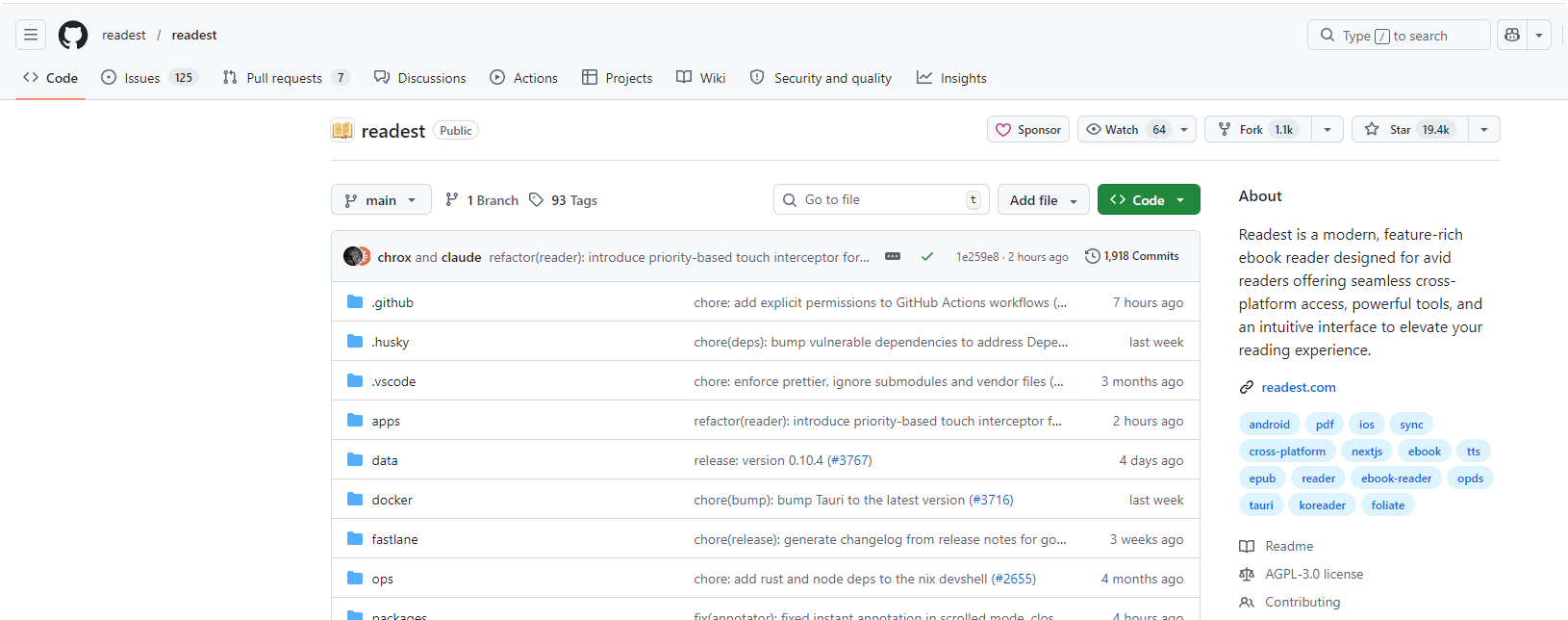This screenshot has width=1568, height=620.
Task: Focus the 'Type / to search' box
Action: 1399,35
